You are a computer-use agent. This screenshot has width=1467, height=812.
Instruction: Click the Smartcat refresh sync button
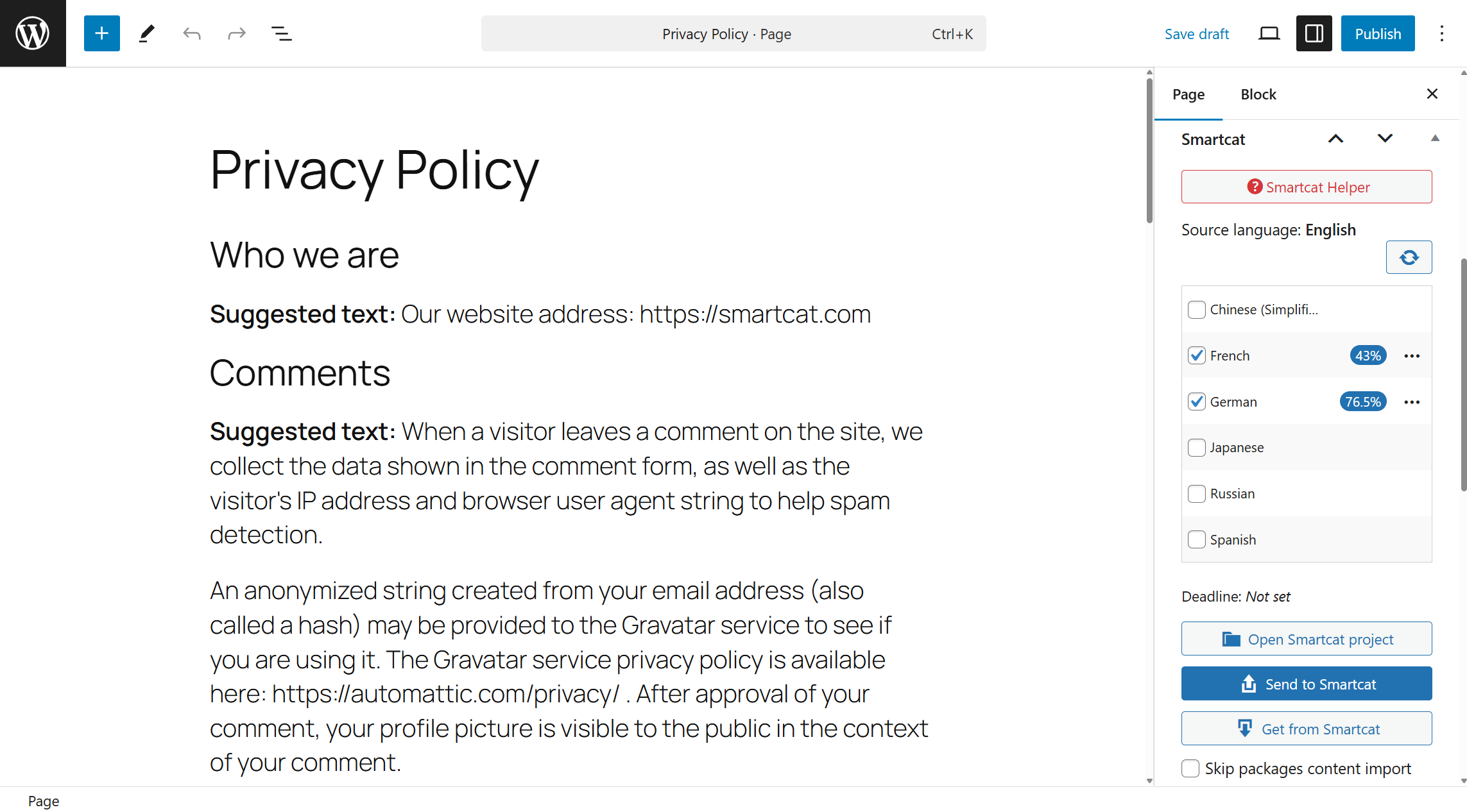pyautogui.click(x=1409, y=257)
